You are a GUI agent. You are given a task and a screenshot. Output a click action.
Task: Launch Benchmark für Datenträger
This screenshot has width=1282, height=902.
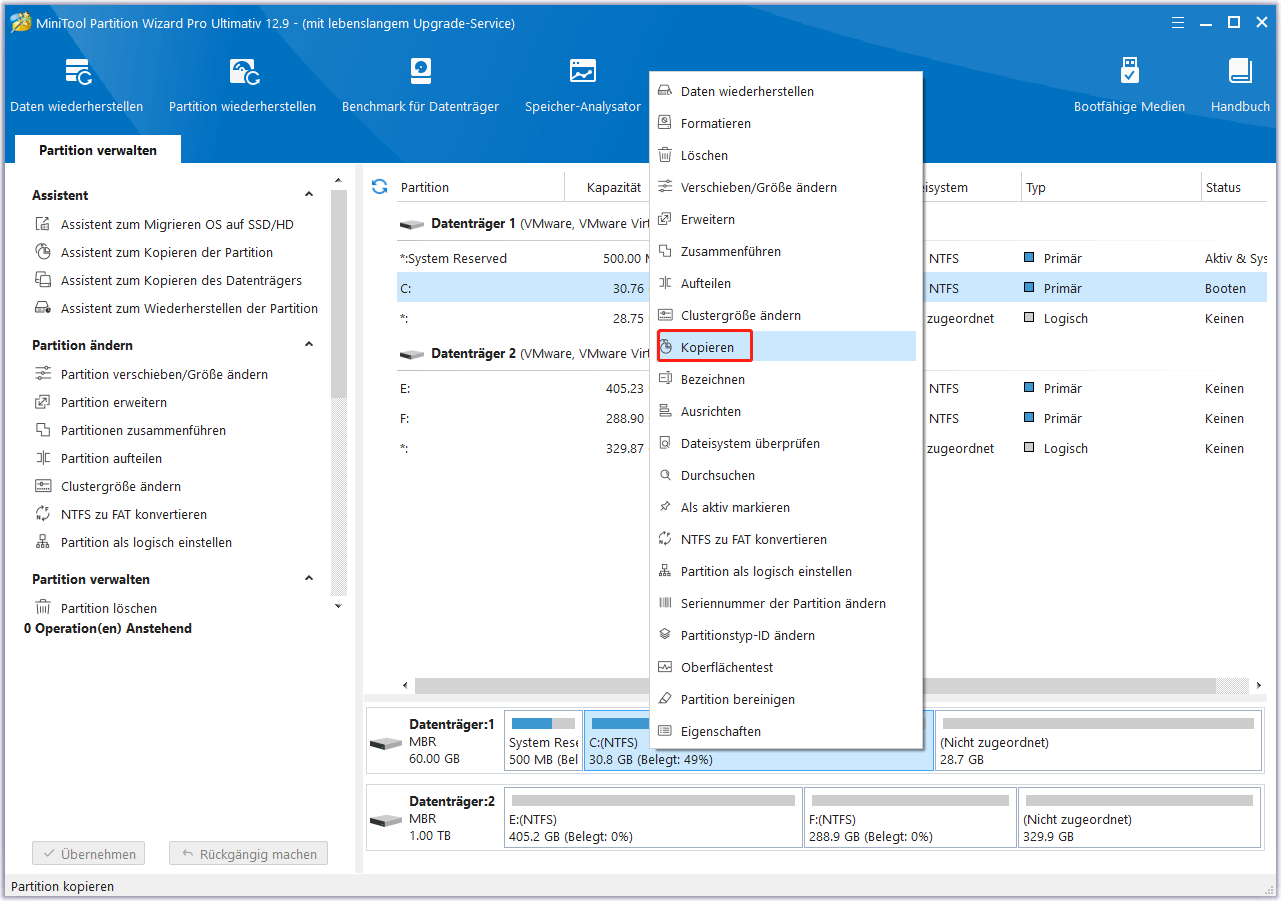(420, 85)
